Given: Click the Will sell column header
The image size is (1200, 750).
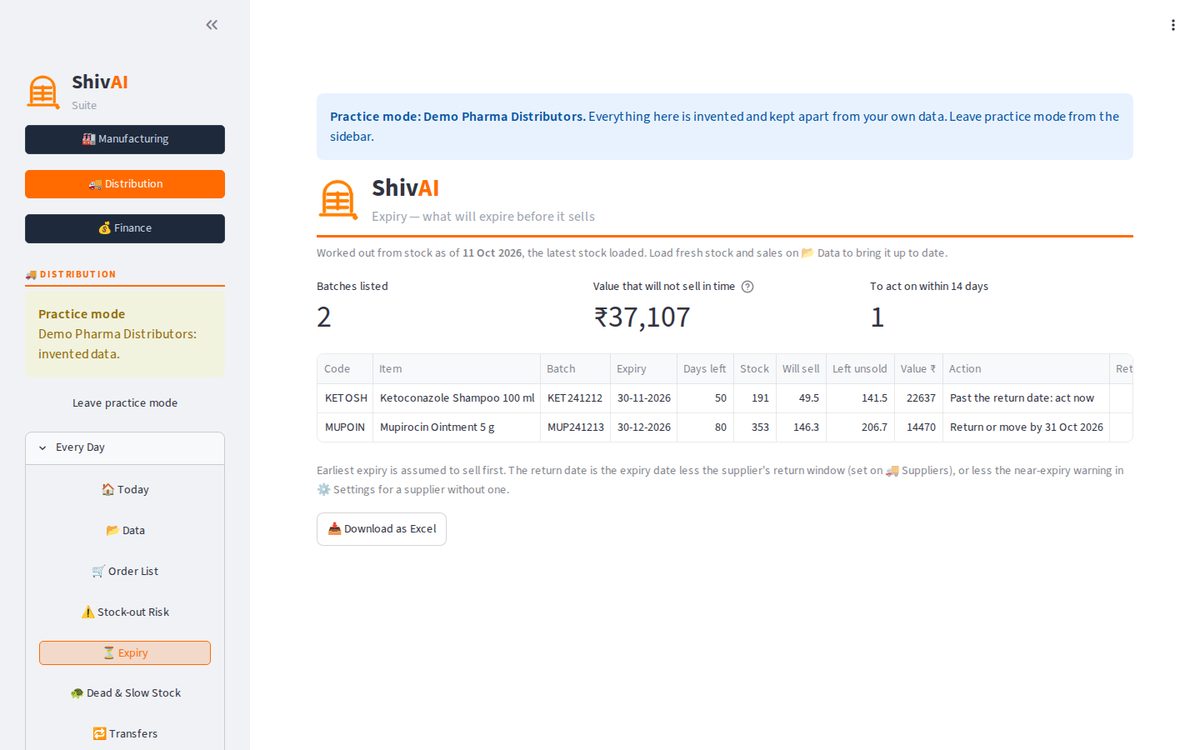Looking at the screenshot, I should [x=801, y=369].
